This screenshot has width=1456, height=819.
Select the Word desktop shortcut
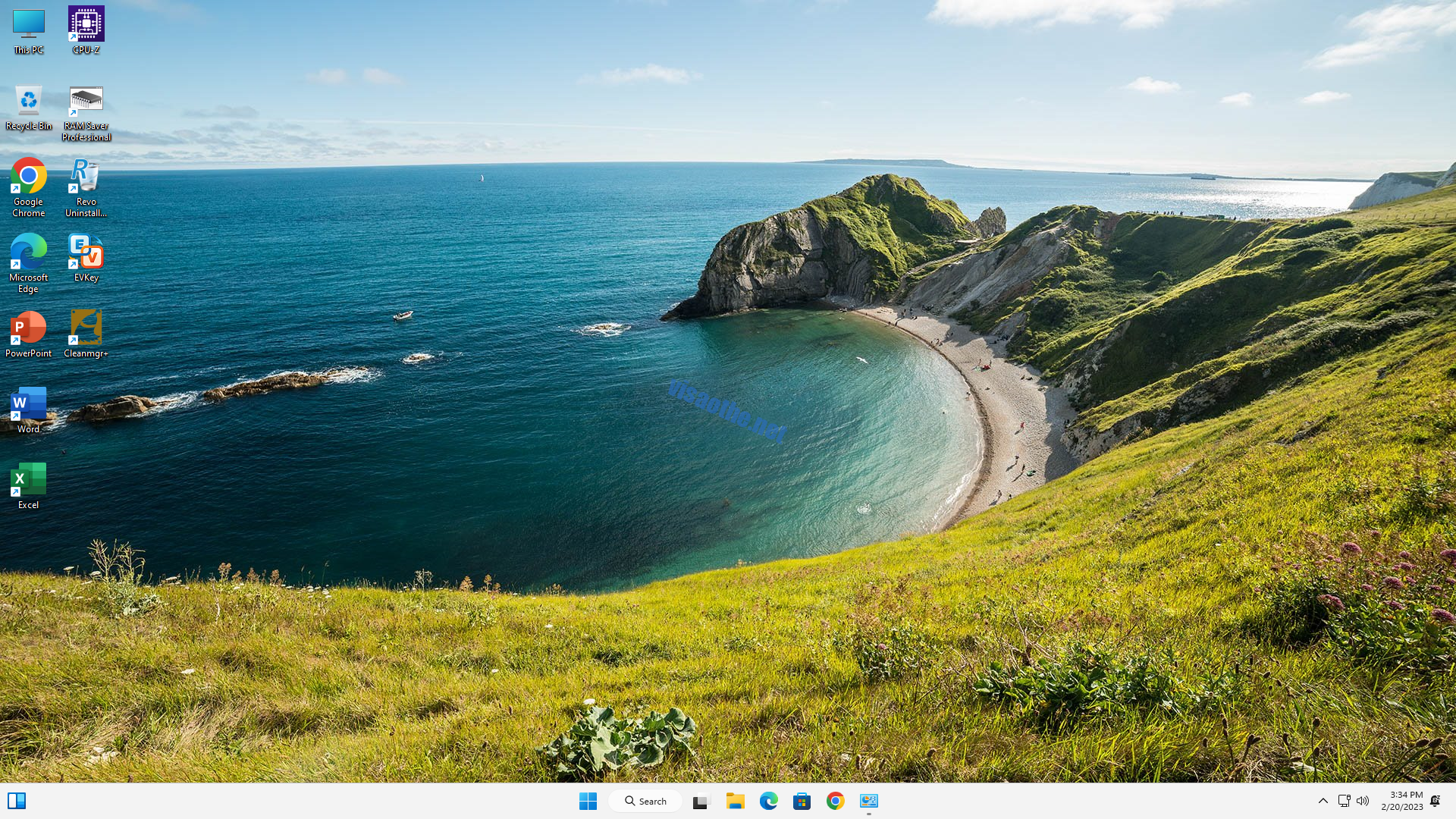[29, 410]
